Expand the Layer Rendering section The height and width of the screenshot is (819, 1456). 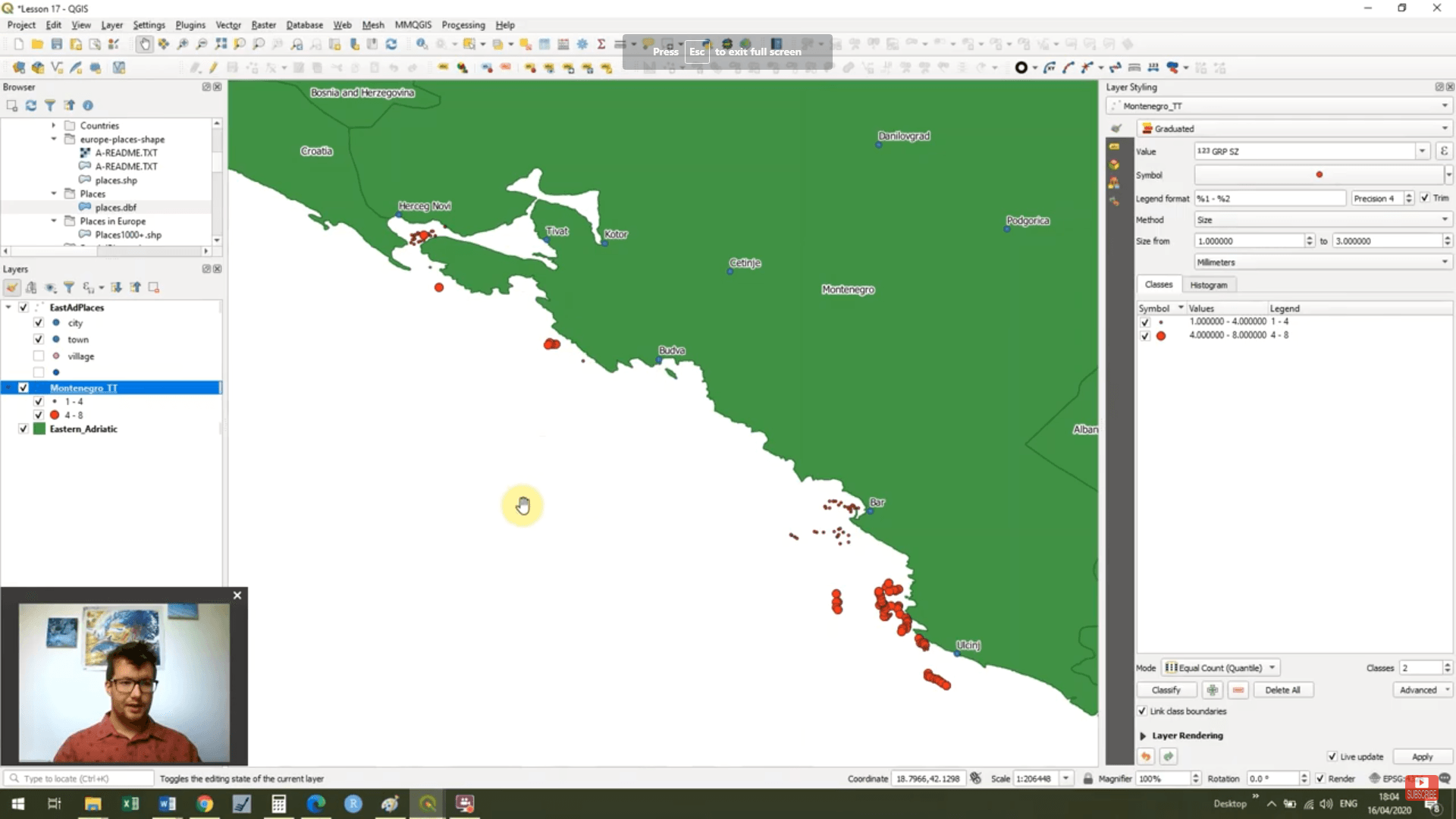tap(1143, 736)
